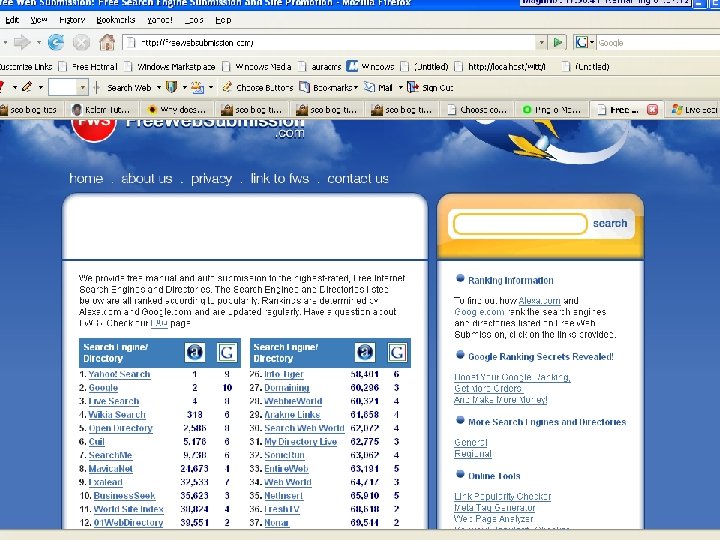Open the Windows Marketplace bookmark
Image resolution: width=720 pixels, height=540 pixels.
[170, 67]
